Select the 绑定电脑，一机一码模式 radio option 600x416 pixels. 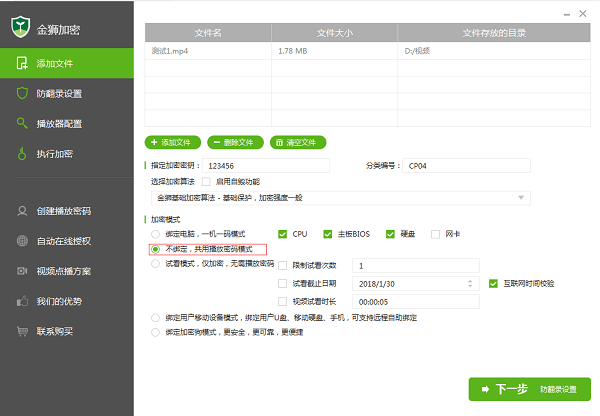(155, 234)
